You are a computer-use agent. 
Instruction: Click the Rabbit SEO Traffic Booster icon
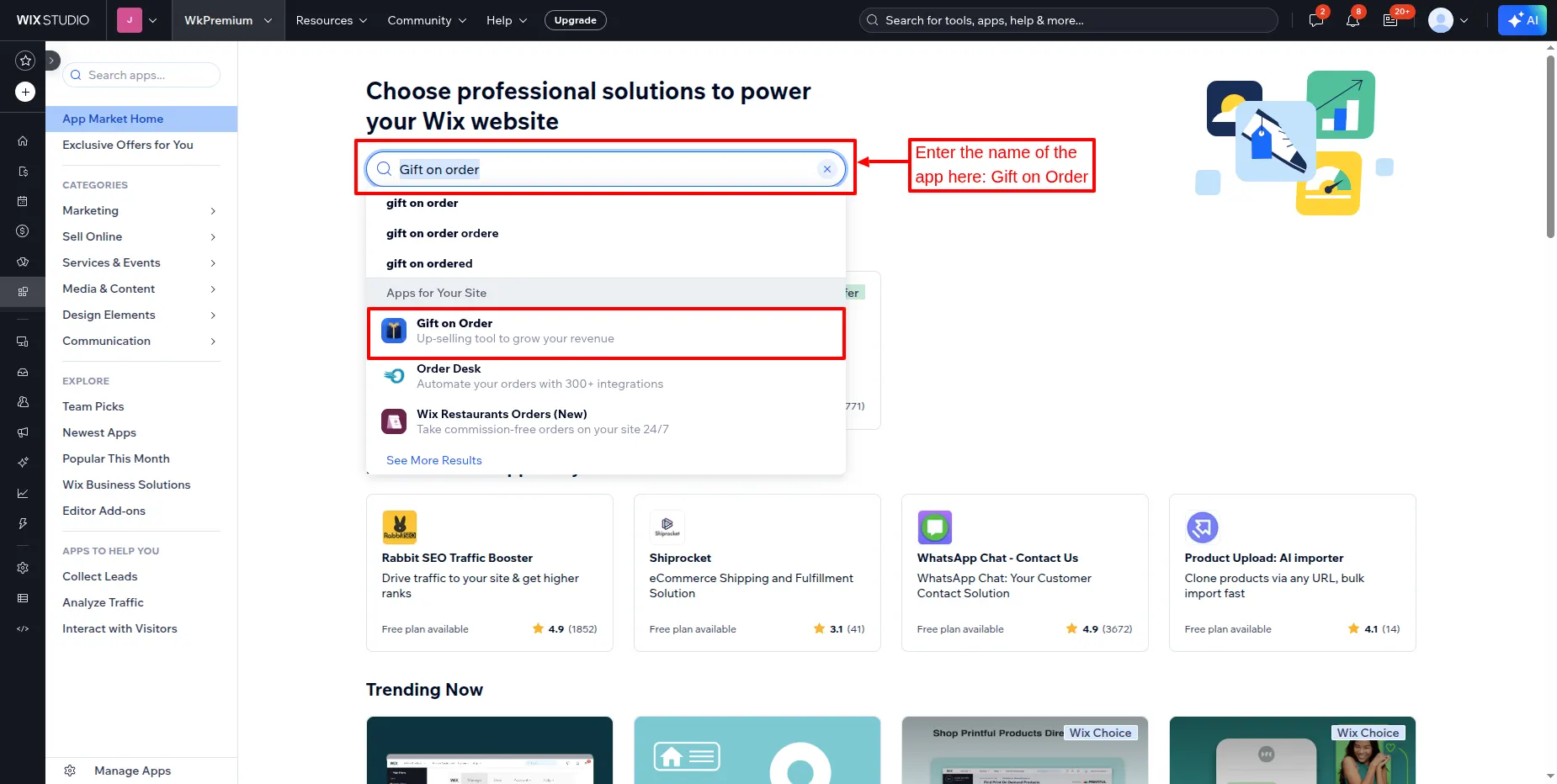[x=400, y=527]
